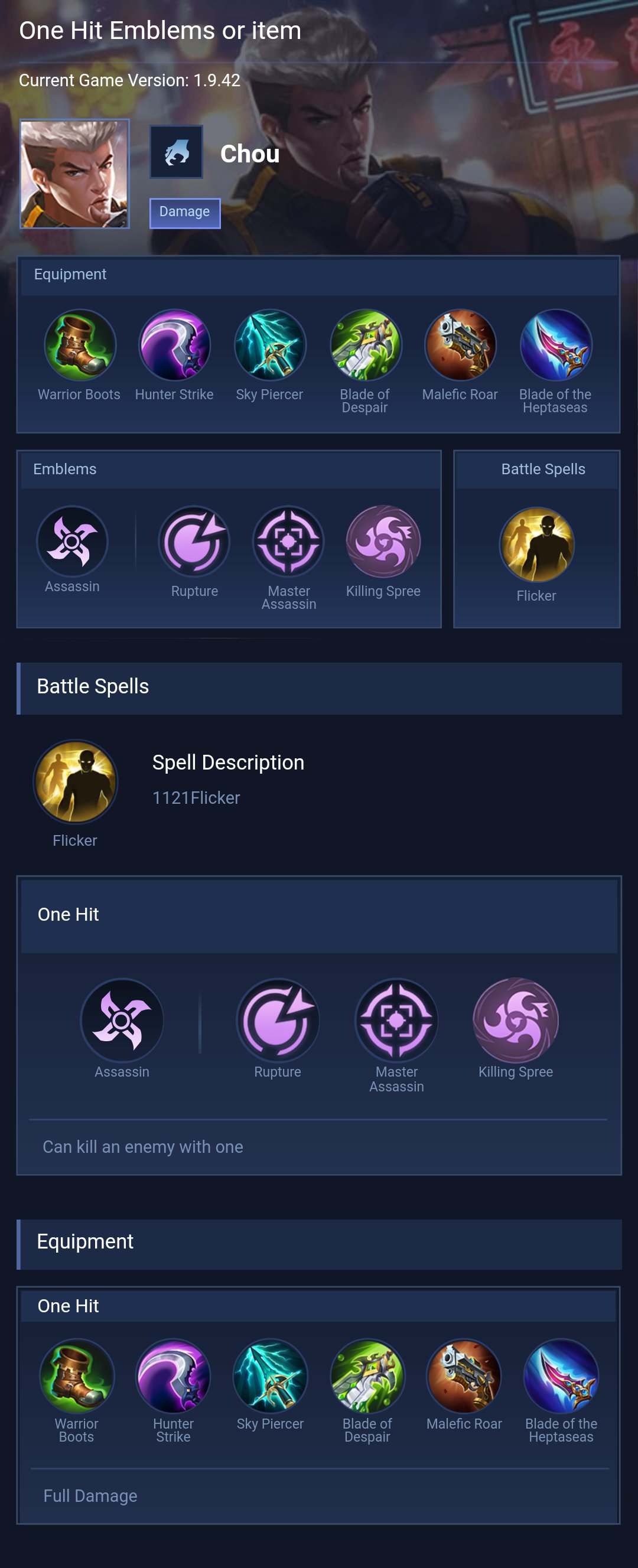Select the Damage tag button
The height and width of the screenshot is (1568, 638).
point(184,213)
